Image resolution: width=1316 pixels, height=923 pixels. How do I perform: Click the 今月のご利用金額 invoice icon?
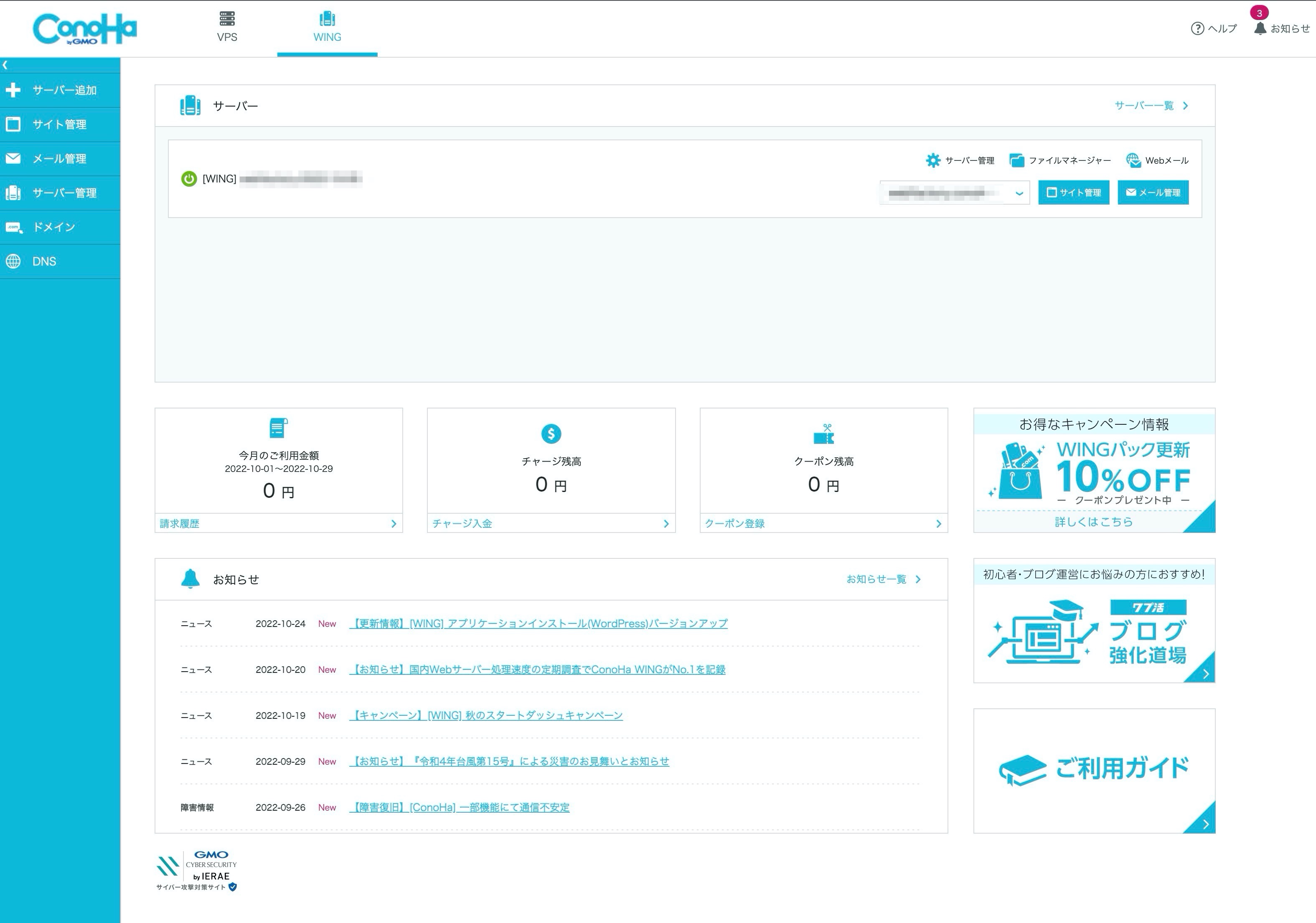pos(279,428)
